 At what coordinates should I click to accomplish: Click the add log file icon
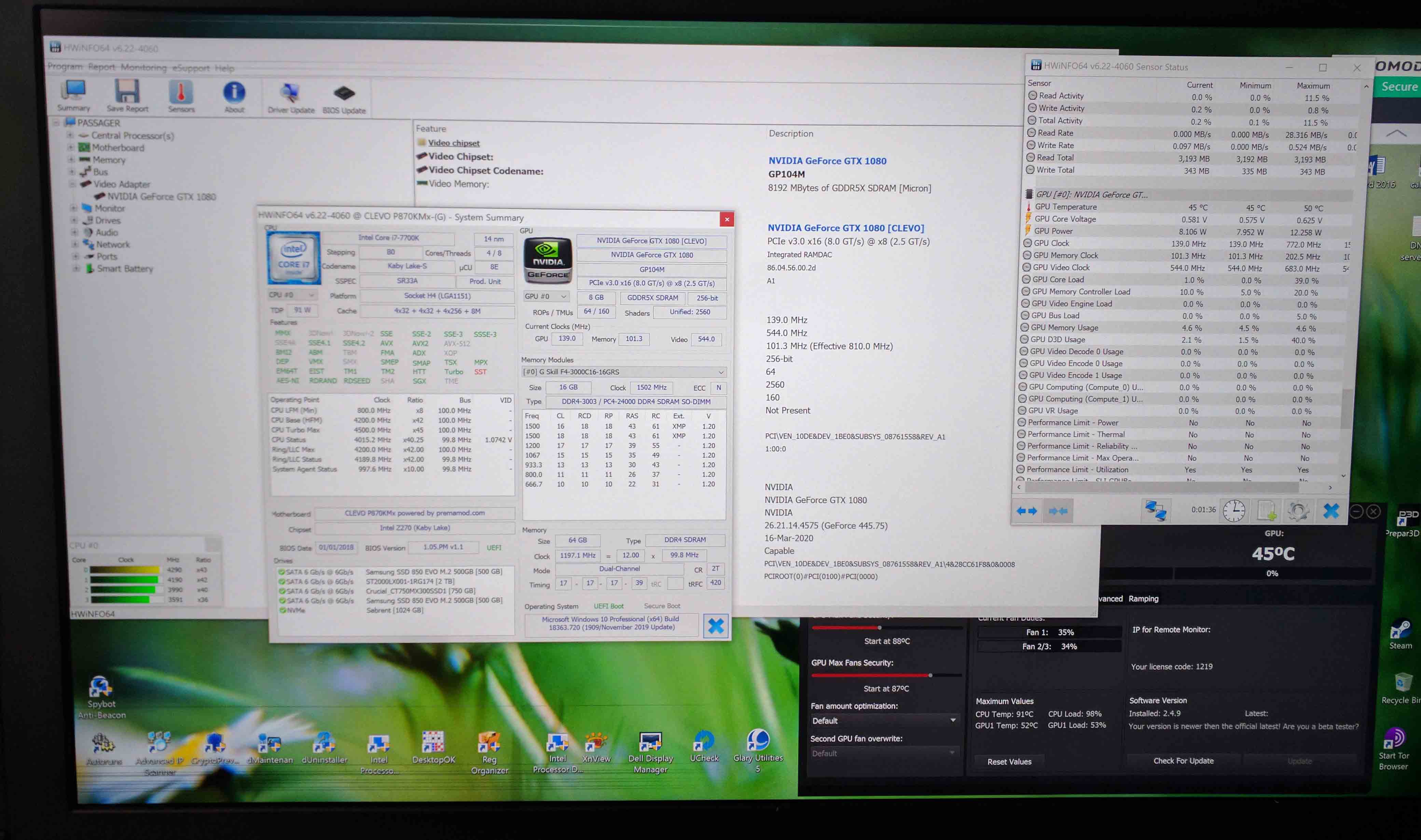coord(1267,511)
